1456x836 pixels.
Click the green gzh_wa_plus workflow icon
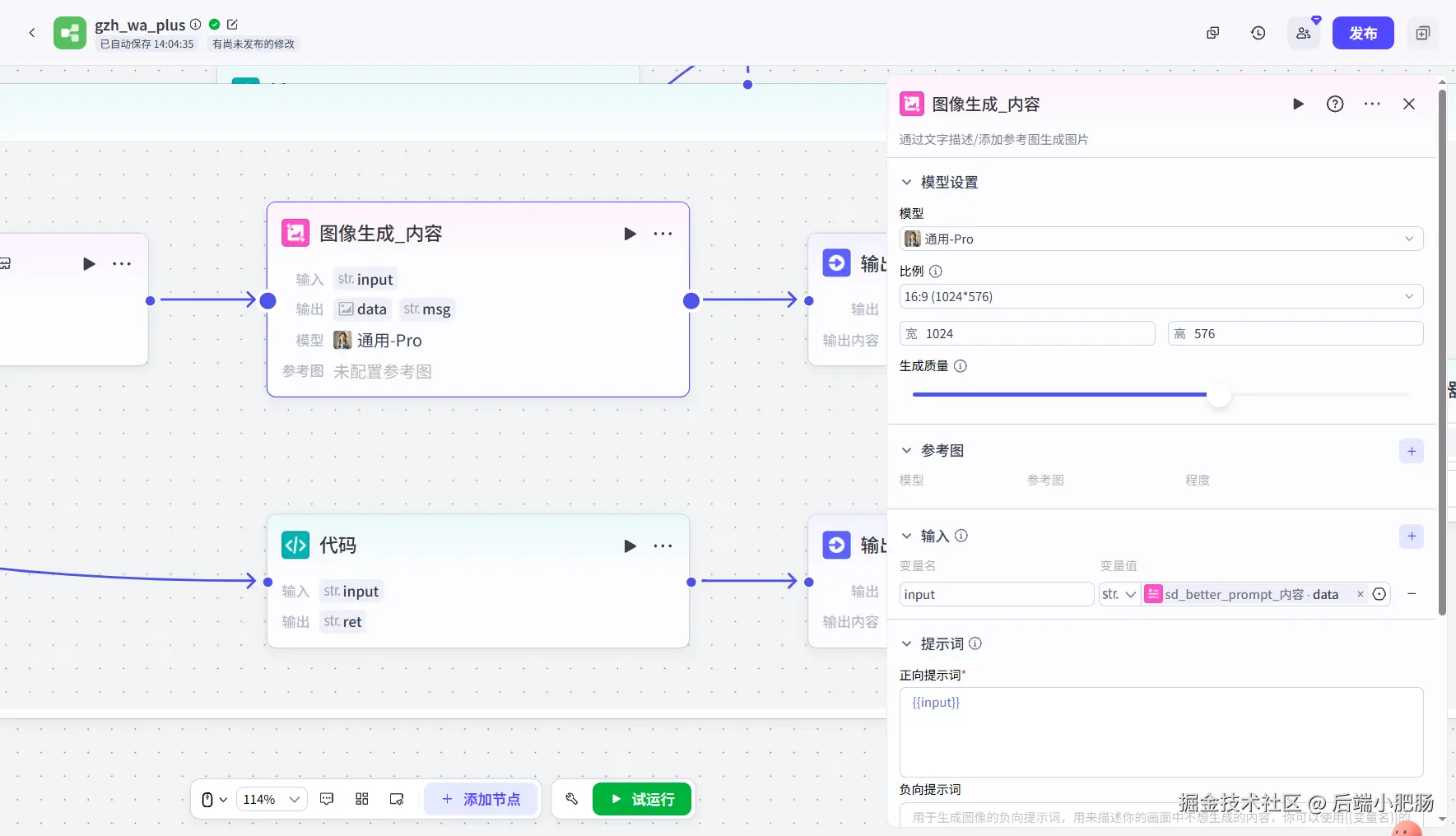pyautogui.click(x=70, y=33)
